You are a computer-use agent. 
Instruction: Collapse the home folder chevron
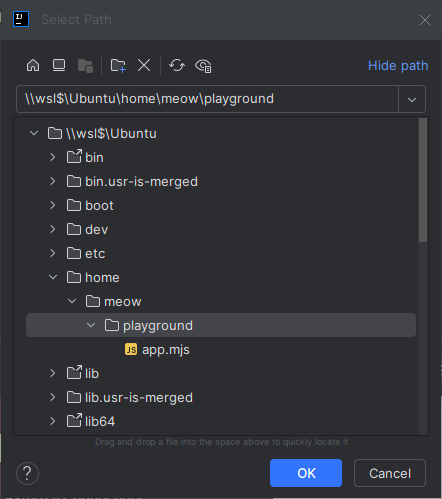click(x=53, y=277)
